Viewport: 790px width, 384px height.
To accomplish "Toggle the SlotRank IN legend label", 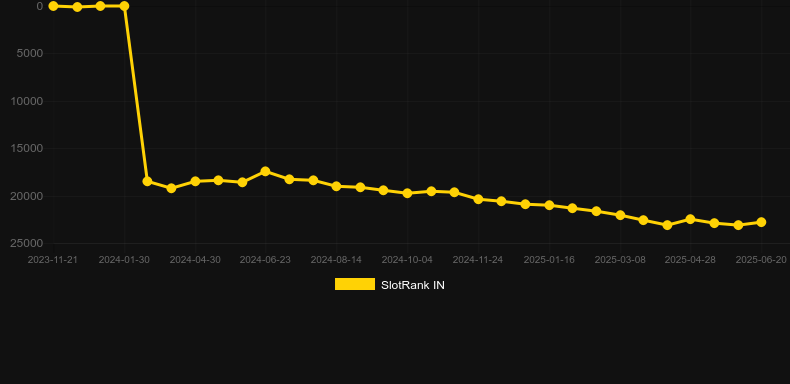I will point(413,285).
